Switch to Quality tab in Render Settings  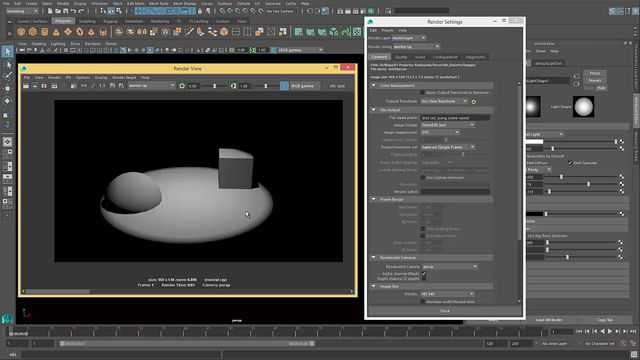coord(401,57)
